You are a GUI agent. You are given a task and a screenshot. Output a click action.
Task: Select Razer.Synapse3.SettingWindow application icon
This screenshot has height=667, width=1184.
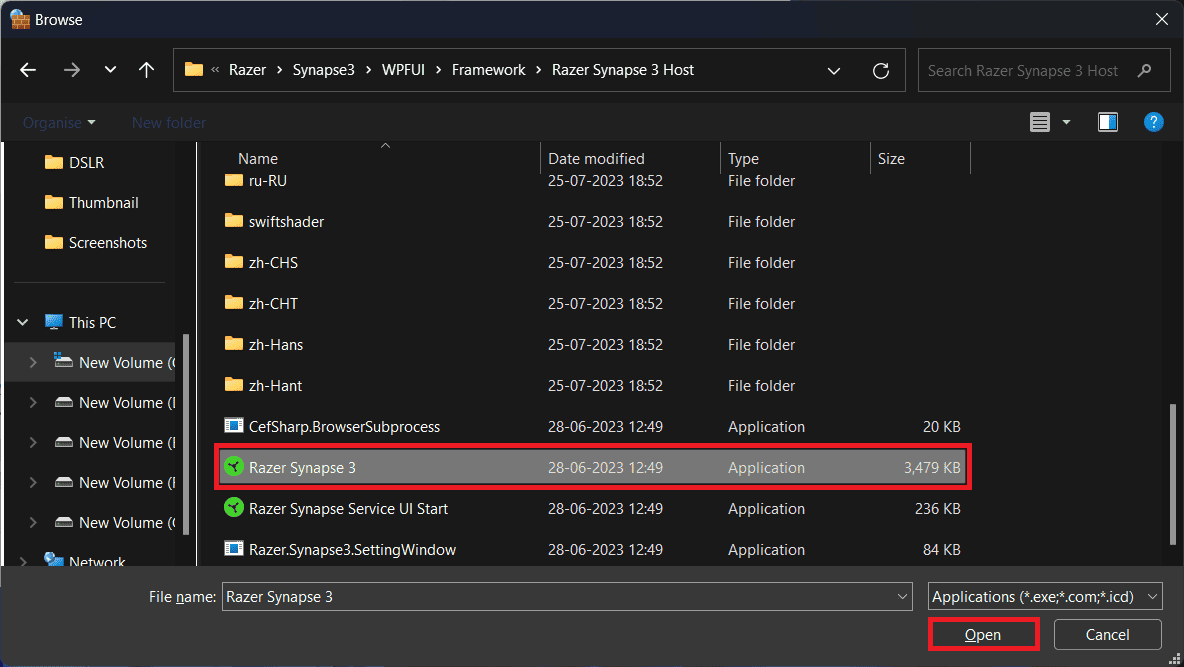click(x=234, y=548)
